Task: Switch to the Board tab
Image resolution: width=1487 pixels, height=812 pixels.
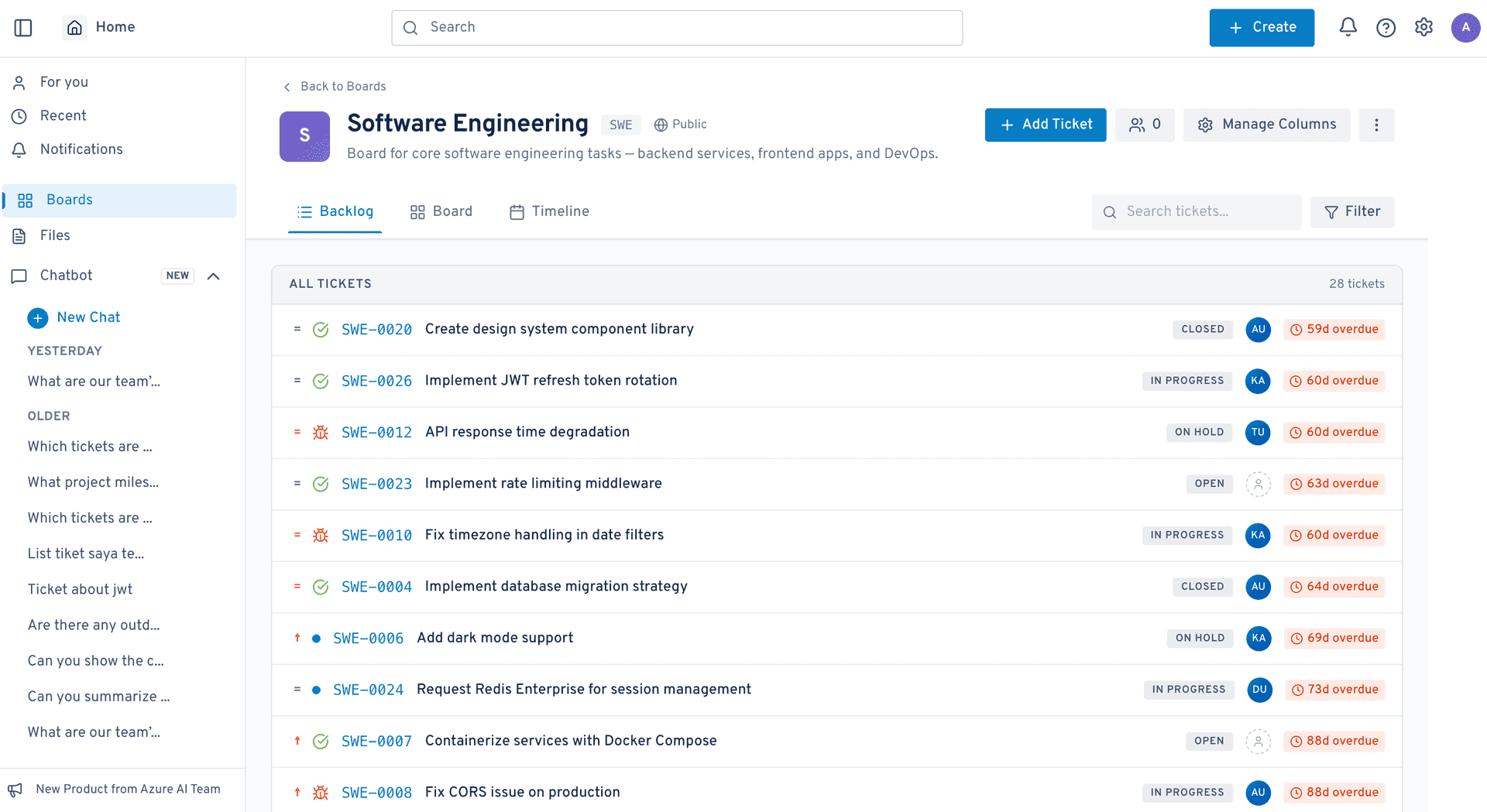Action: pos(441,211)
